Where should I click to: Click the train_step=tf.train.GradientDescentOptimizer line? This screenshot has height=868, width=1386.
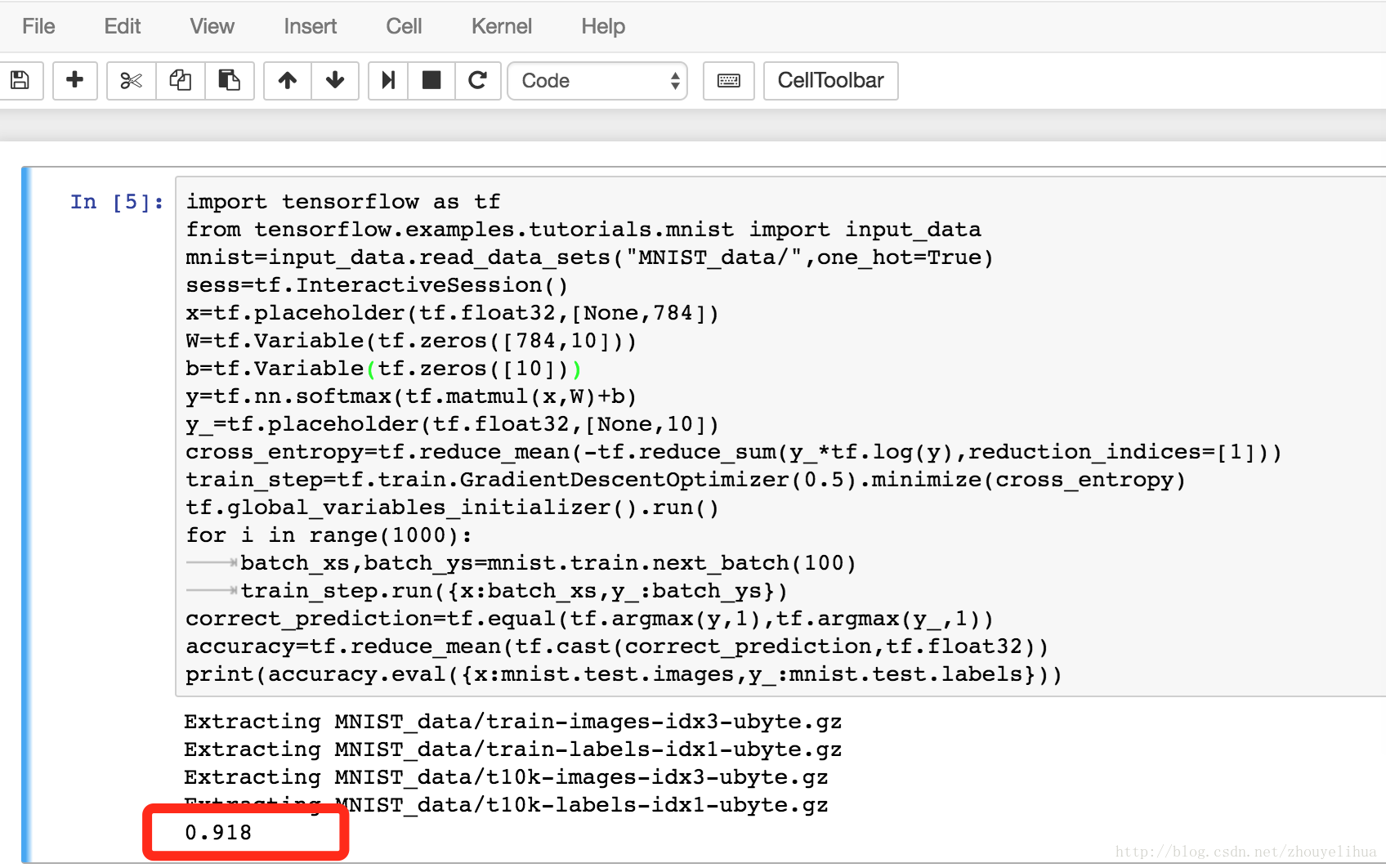coord(686,480)
